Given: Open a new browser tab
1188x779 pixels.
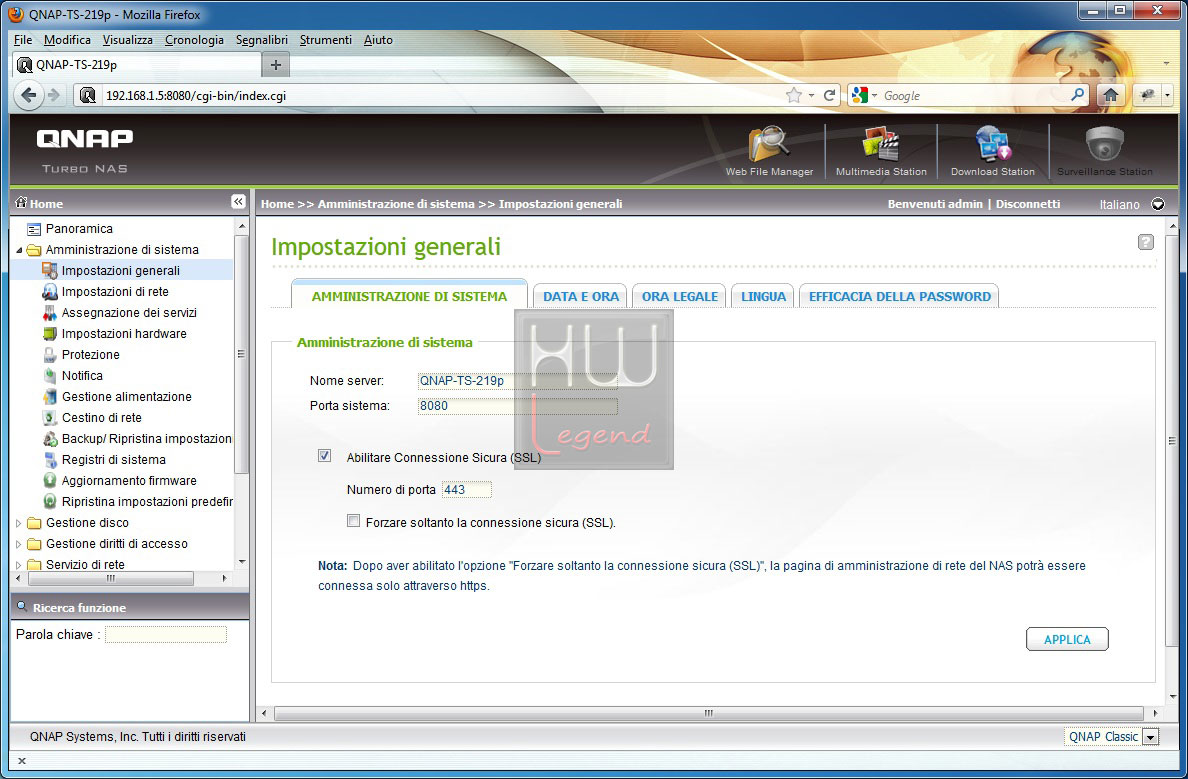Looking at the screenshot, I should pyautogui.click(x=276, y=65).
